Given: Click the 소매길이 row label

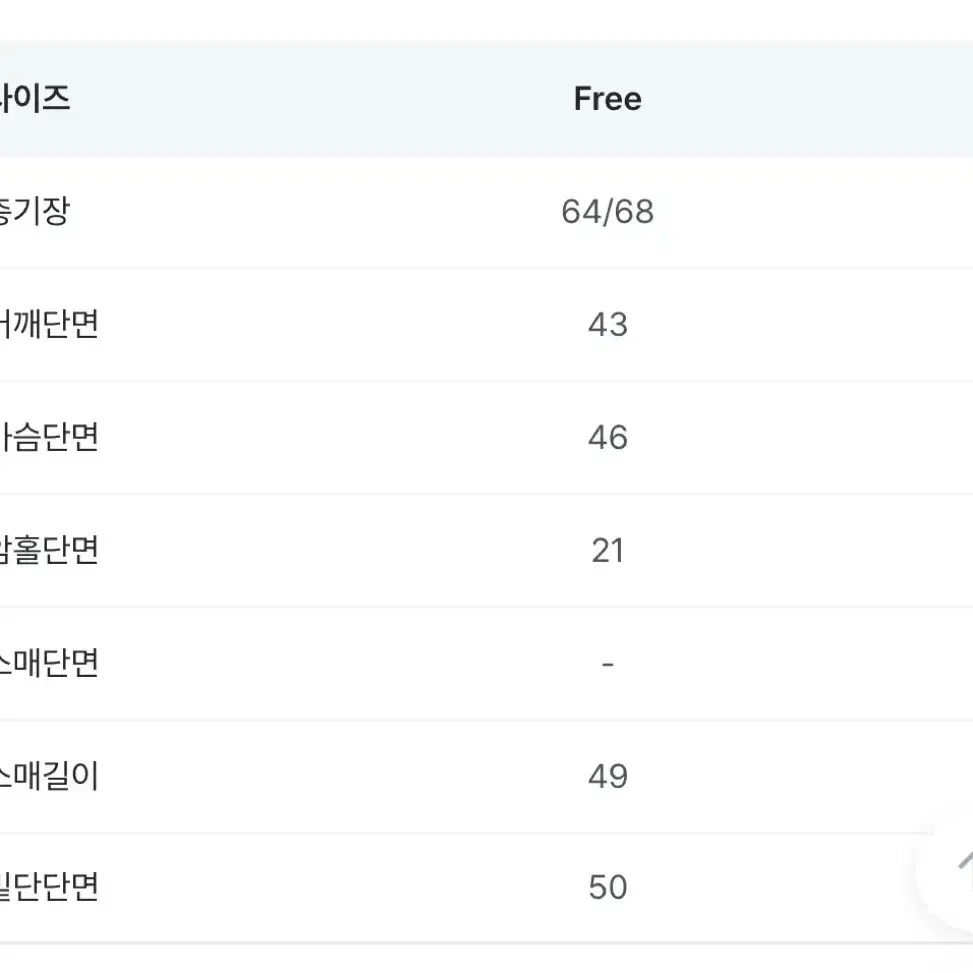Looking at the screenshot, I should pos(49,776).
